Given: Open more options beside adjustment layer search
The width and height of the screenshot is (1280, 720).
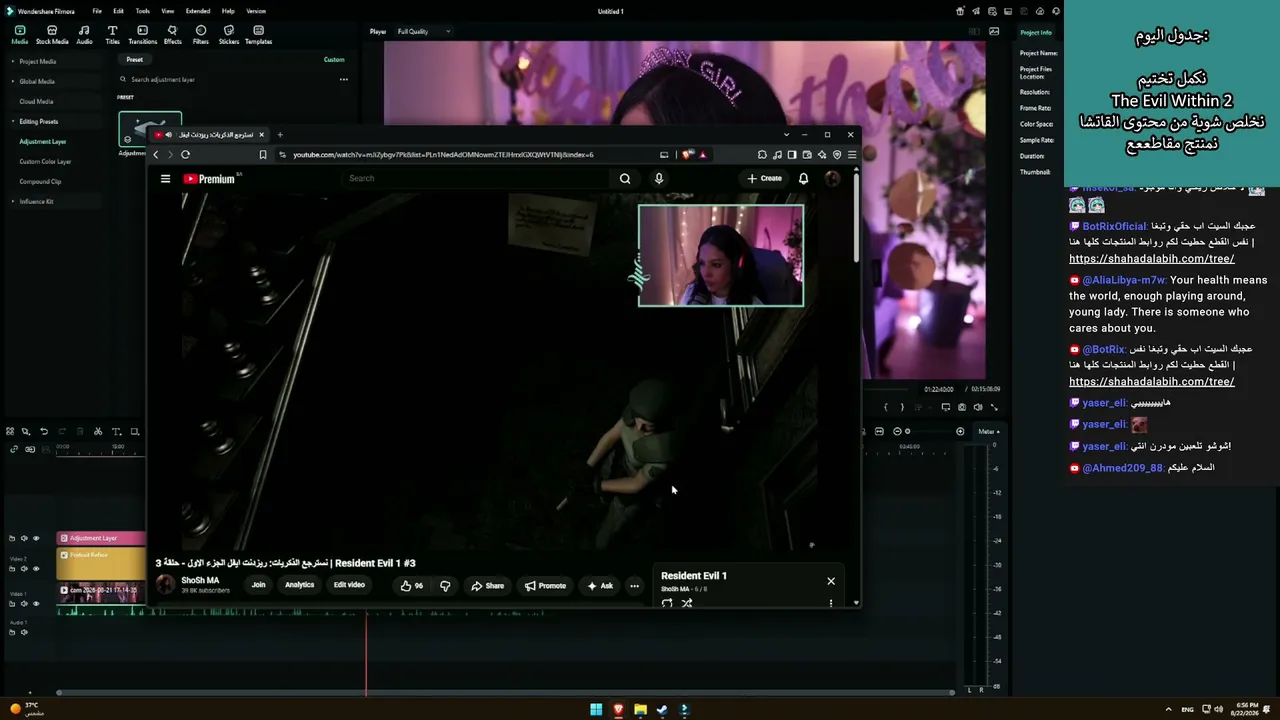Looking at the screenshot, I should tap(343, 80).
